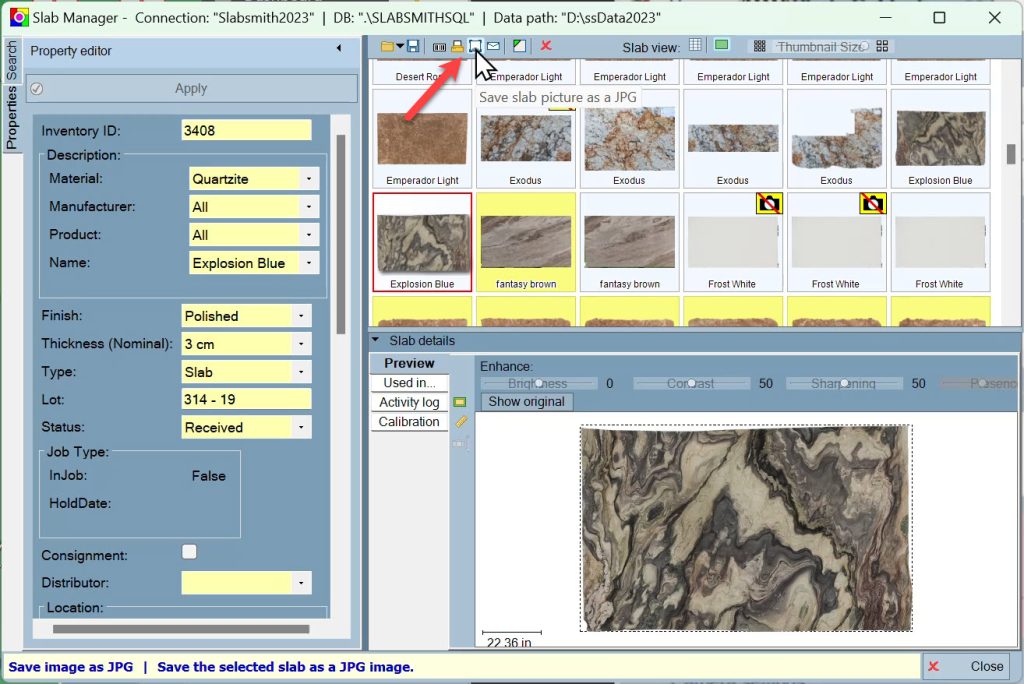This screenshot has width=1024, height=684.
Task: Expand the Finish dropdown list
Action: point(301,316)
